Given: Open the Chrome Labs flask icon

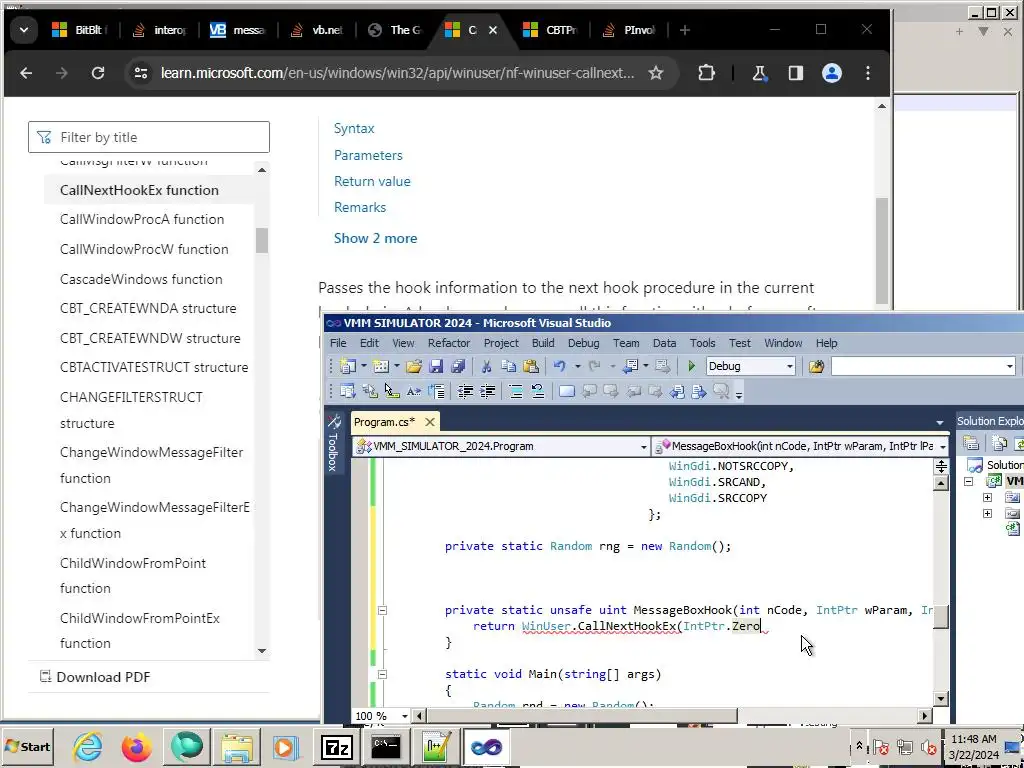Looking at the screenshot, I should click(759, 73).
